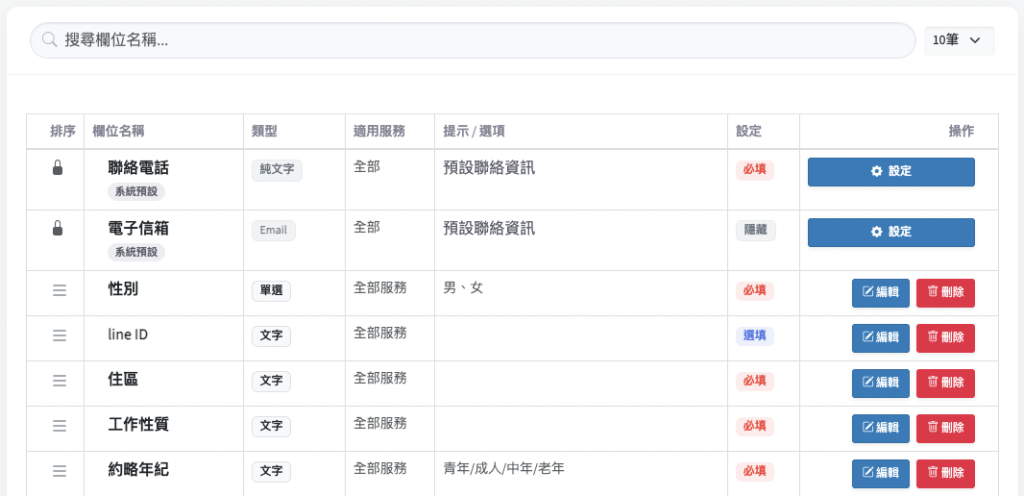Grab the drag handle for 性別
1024x496 pixels.
click(59, 290)
